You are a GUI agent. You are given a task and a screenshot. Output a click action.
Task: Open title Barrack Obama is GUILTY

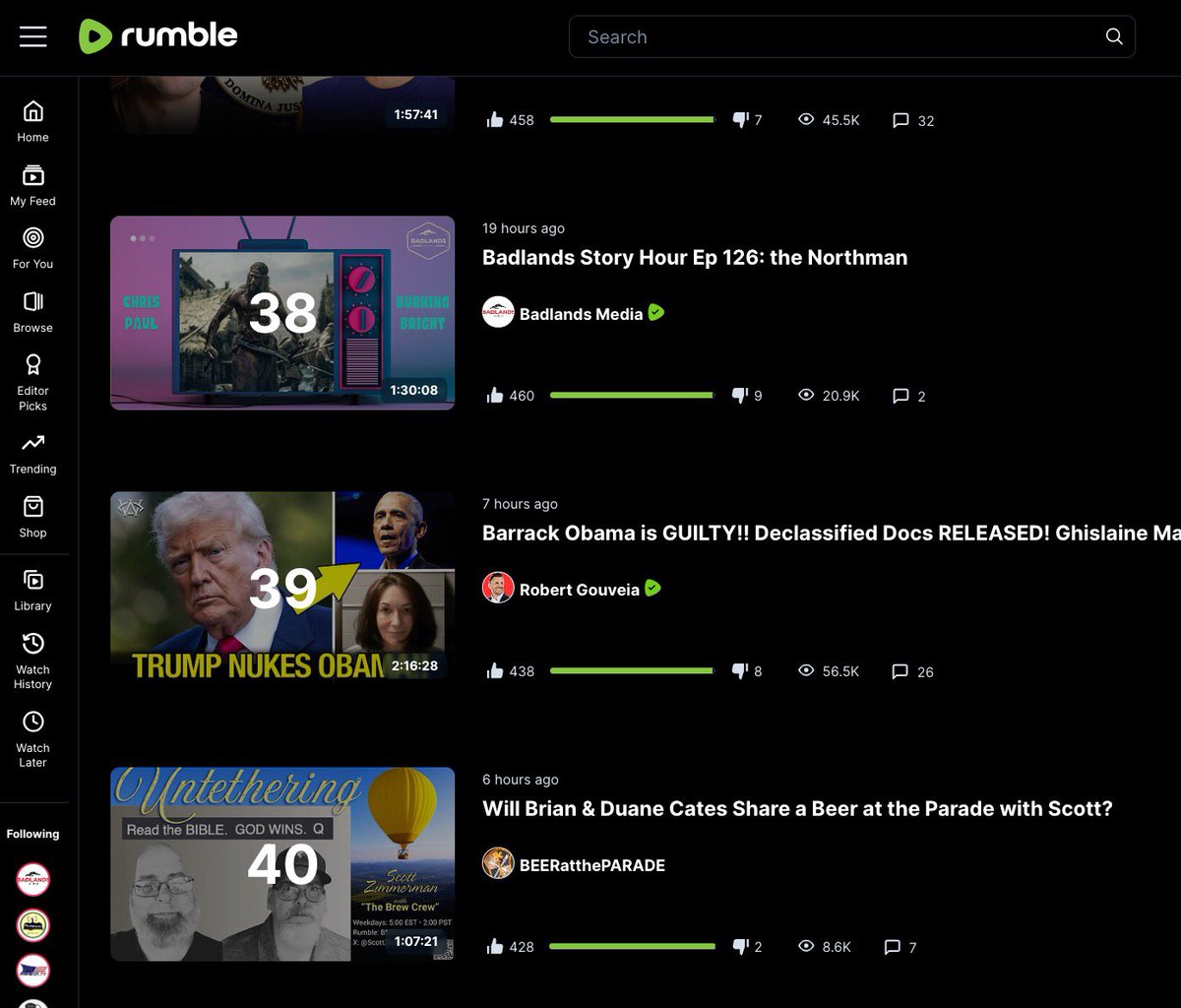click(831, 534)
